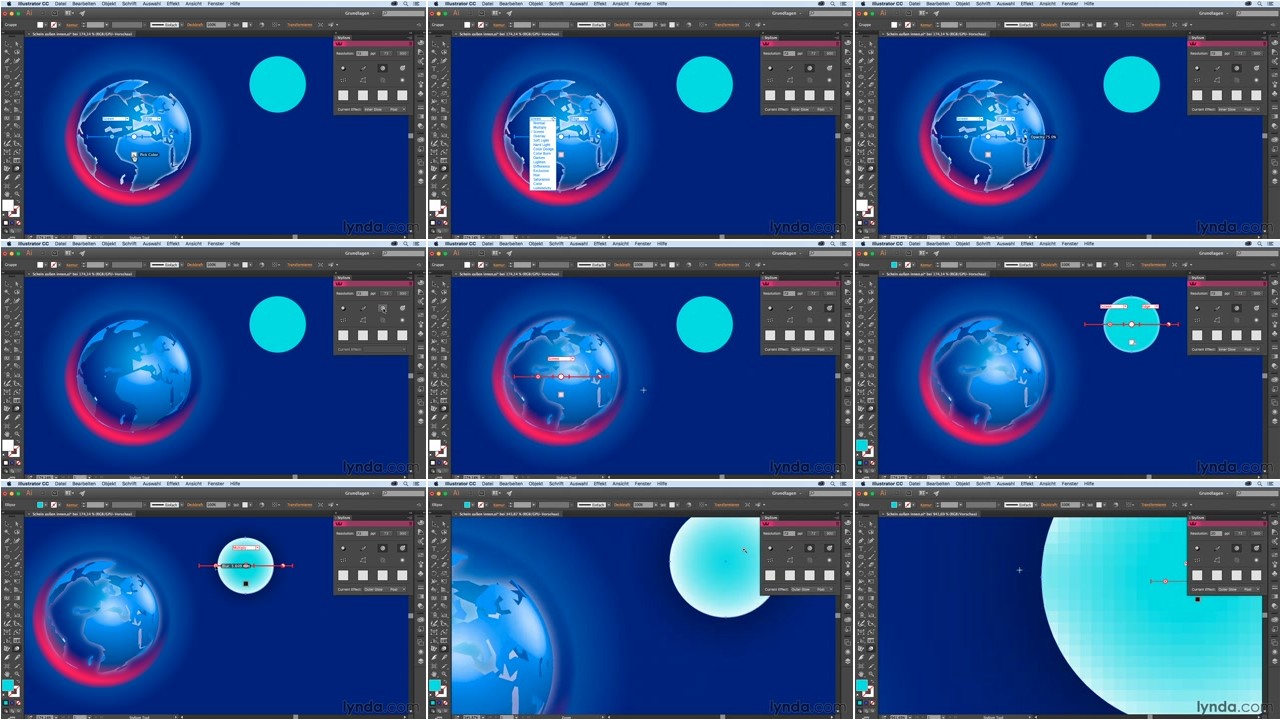Open the Screen dropdown on middle-right cyan circle
Screen dimensions: 1281x720
coord(1114,307)
